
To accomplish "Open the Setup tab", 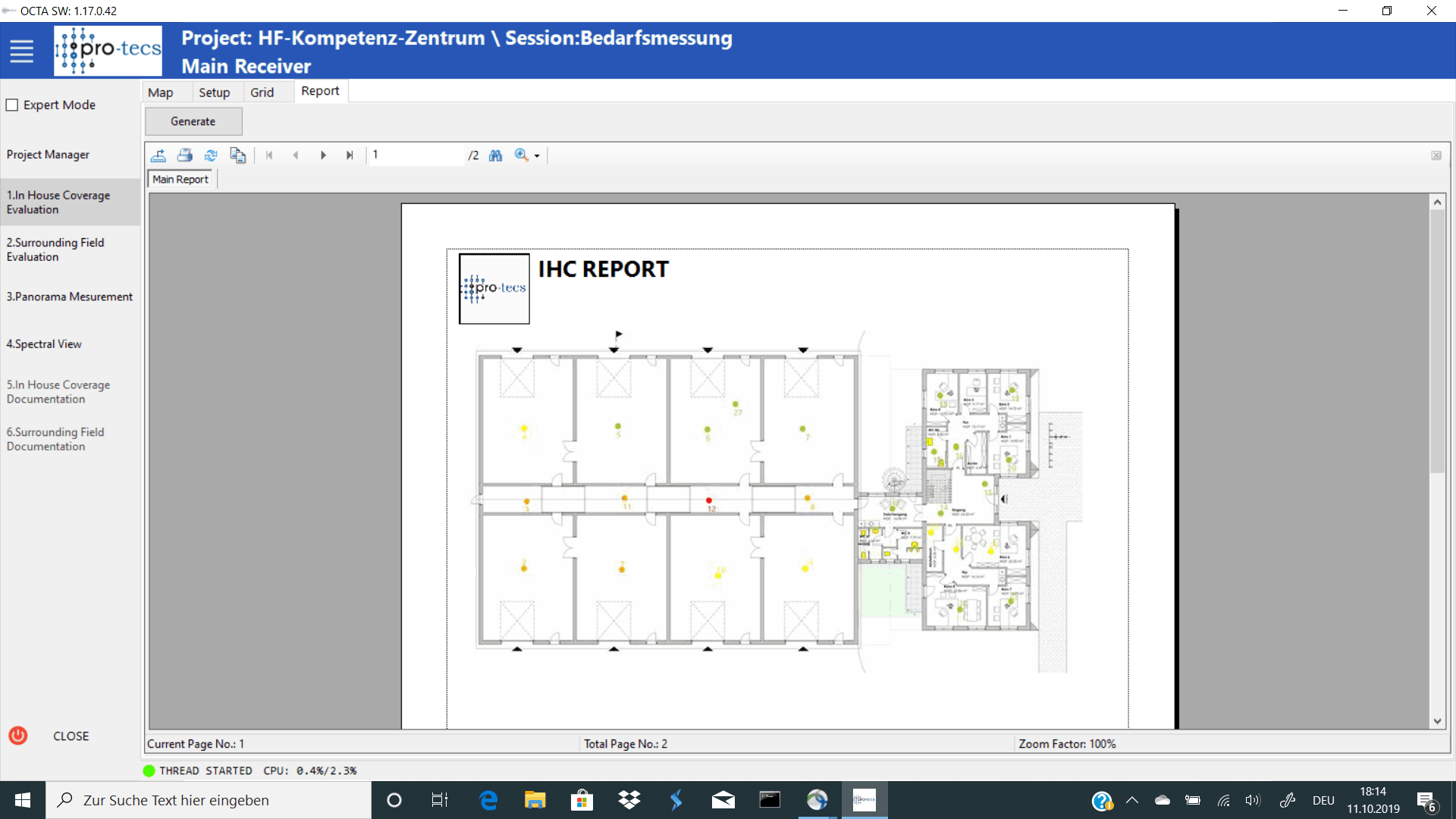I will pyautogui.click(x=214, y=93).
